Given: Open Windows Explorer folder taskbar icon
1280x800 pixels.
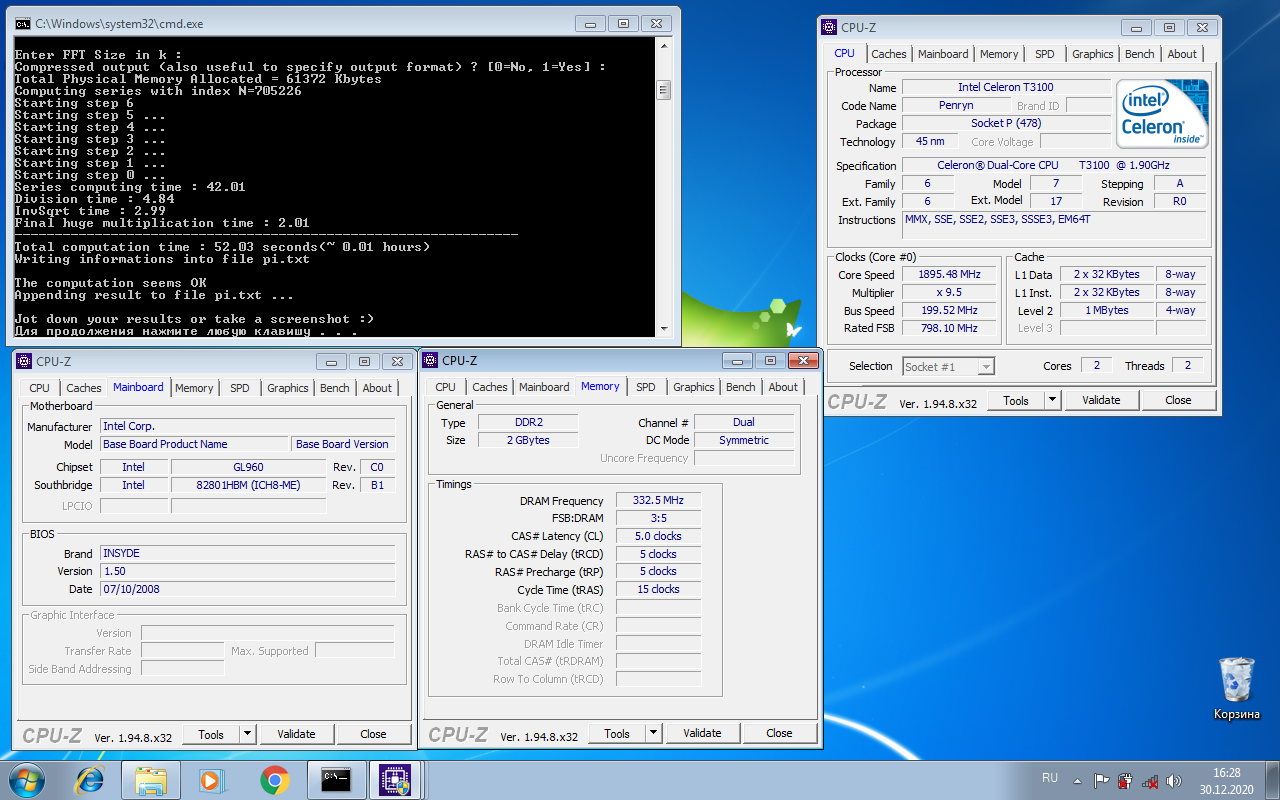Looking at the screenshot, I should coord(151,780).
